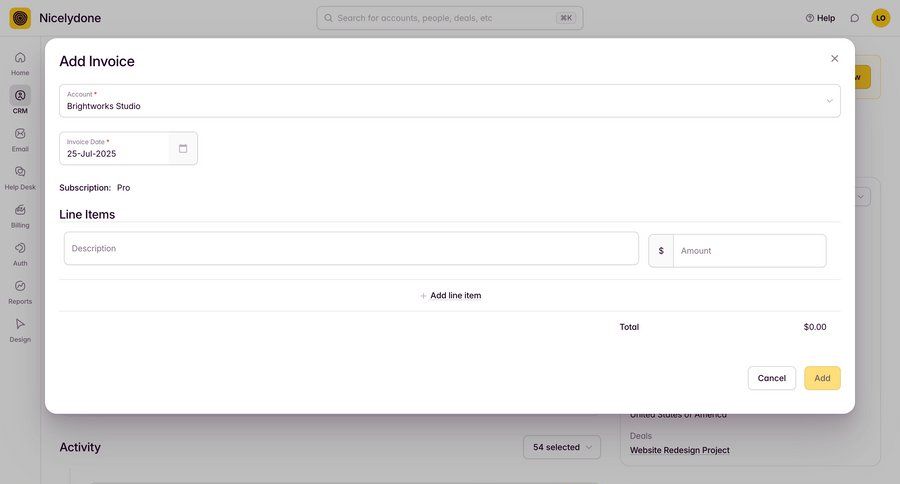Viewport: 900px width, 484px height.
Task: Select the CRM sidebar icon
Action: (x=20, y=96)
